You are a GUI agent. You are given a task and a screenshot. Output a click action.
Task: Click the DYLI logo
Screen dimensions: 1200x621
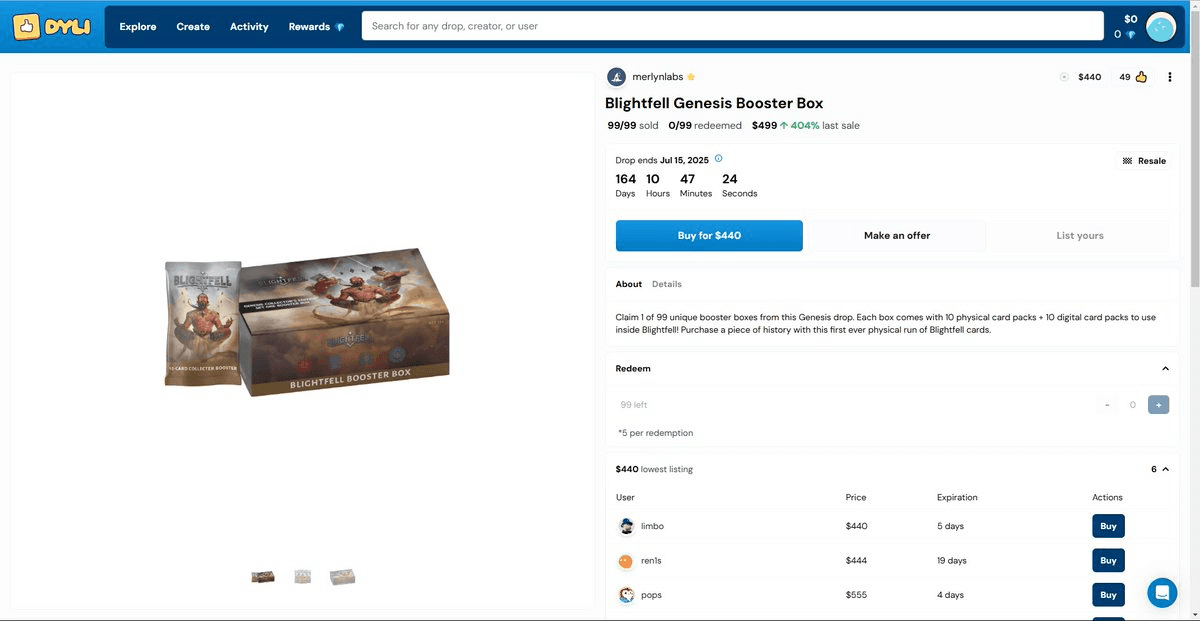[53, 27]
